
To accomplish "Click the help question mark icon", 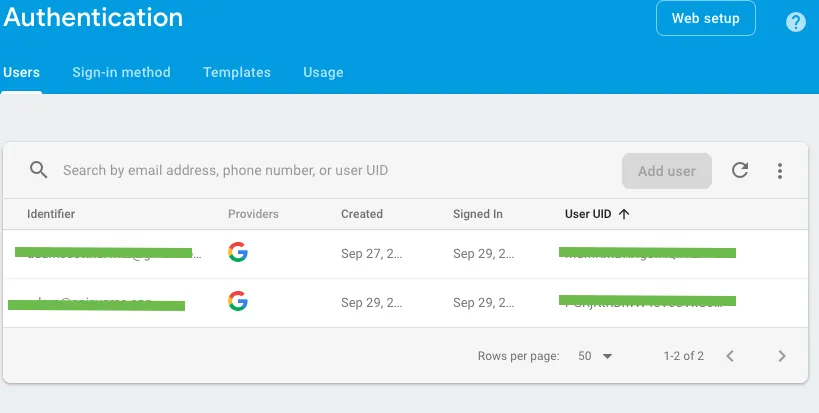I will [x=796, y=22].
